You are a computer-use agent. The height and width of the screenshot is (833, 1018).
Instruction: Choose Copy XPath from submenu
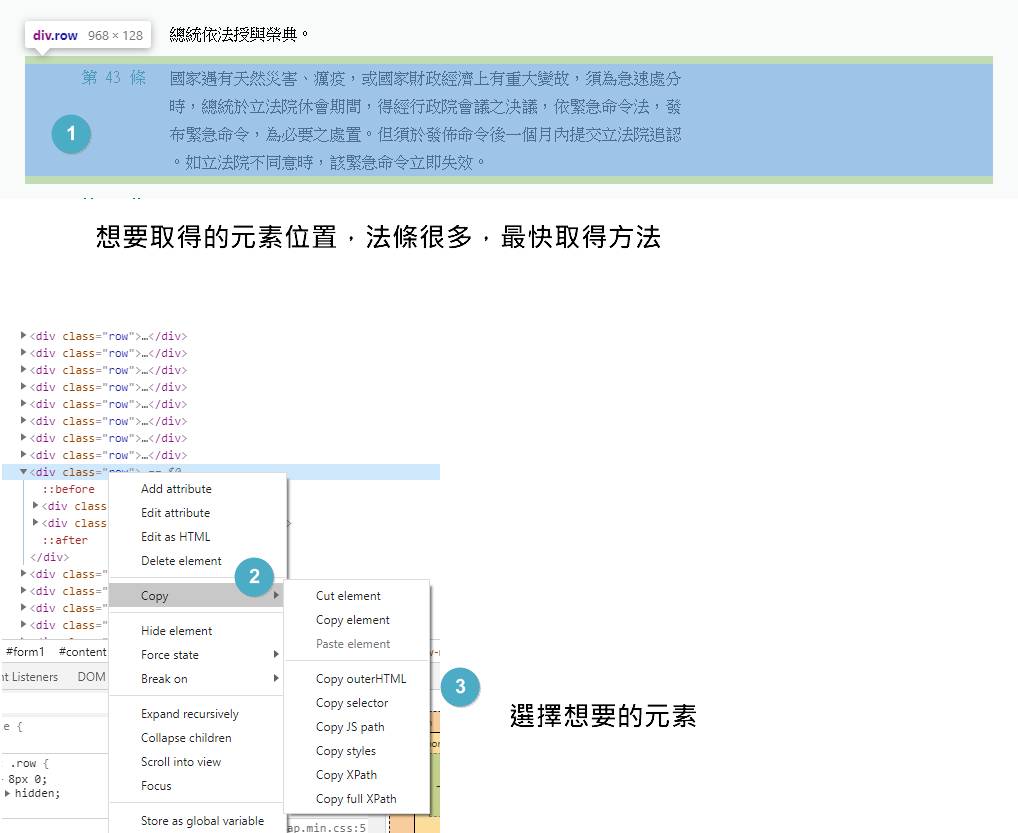346,775
